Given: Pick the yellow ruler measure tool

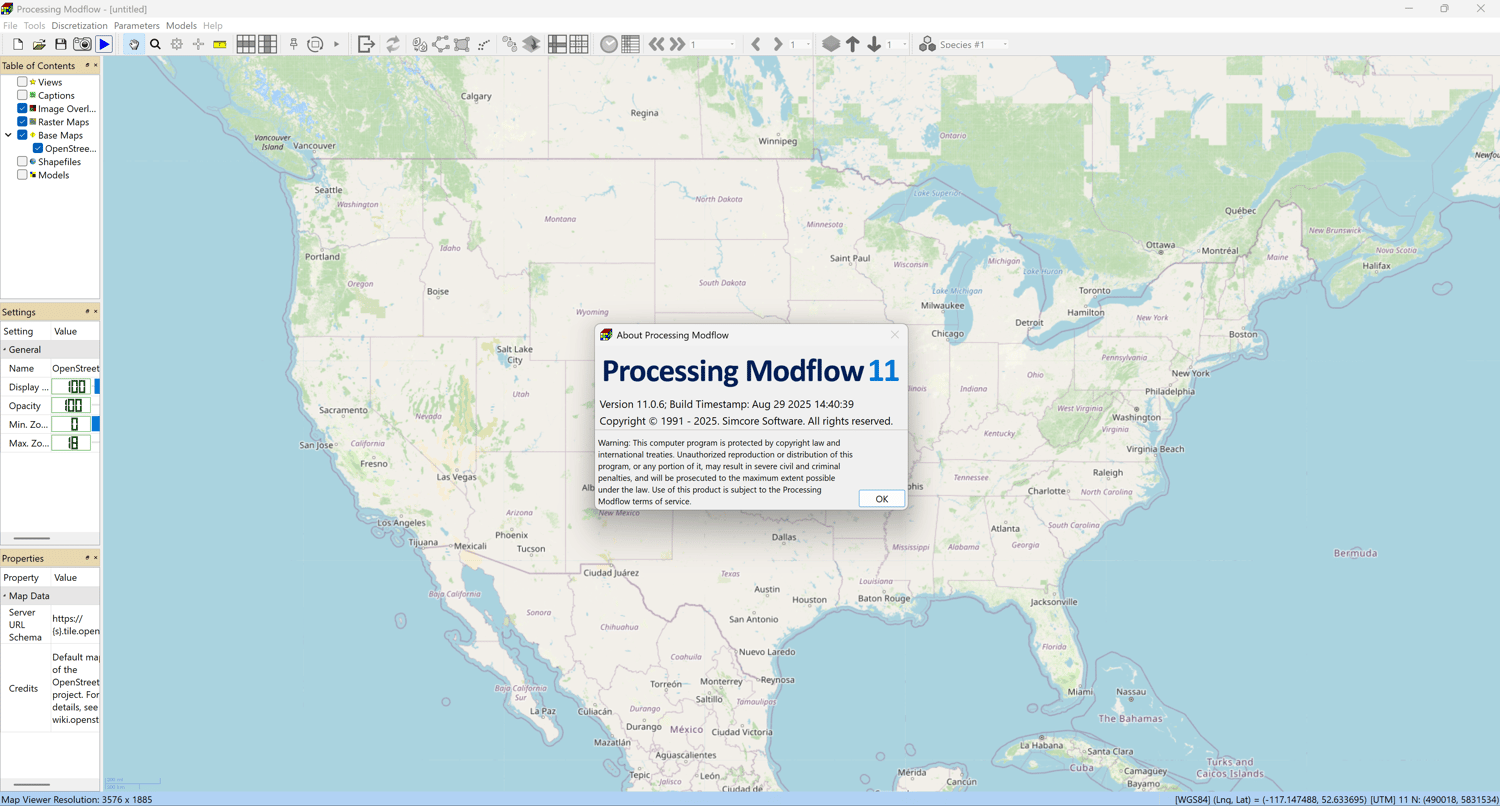Looking at the screenshot, I should tap(220, 44).
